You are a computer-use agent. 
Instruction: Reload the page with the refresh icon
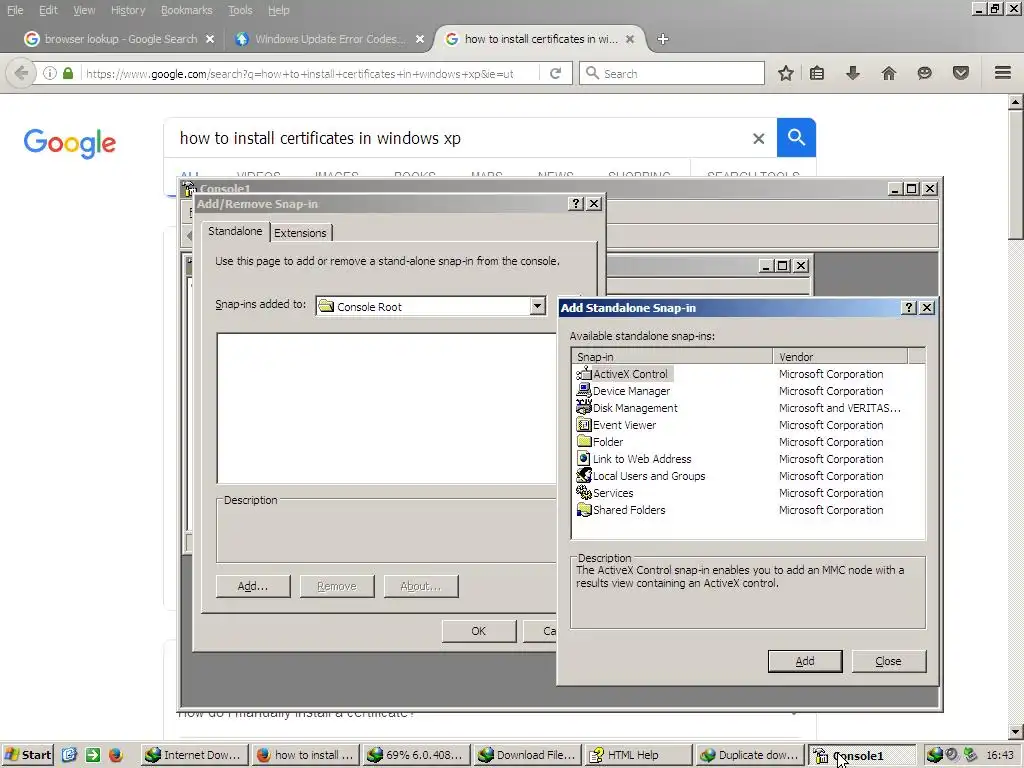coord(556,73)
